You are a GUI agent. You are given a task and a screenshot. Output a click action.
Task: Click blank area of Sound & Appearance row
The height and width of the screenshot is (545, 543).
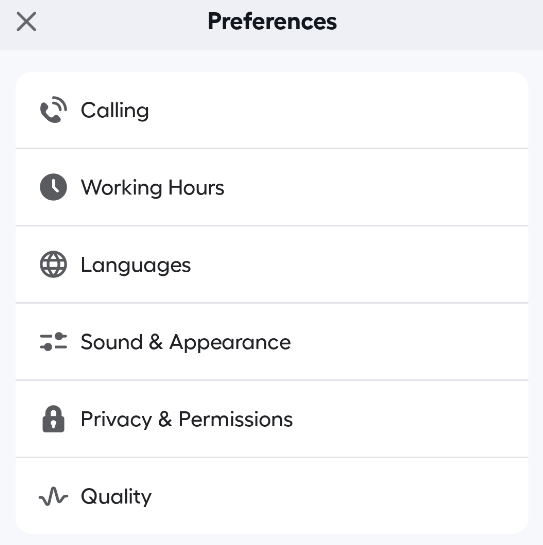410,342
